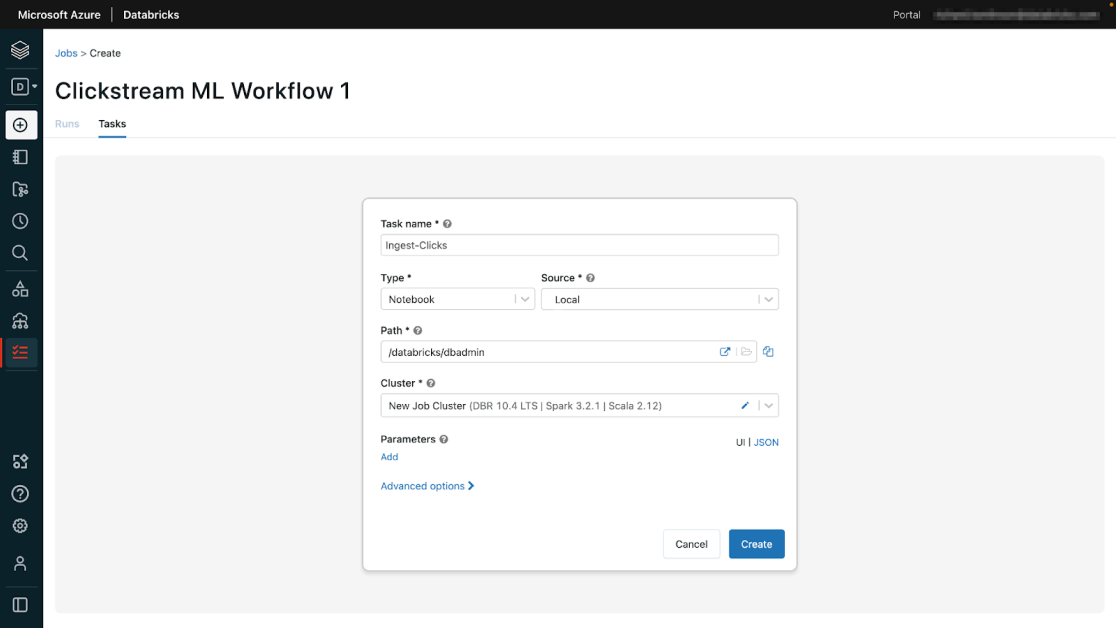Expand Advanced options section
Image resolution: width=1116 pixels, height=628 pixels.
coord(427,486)
